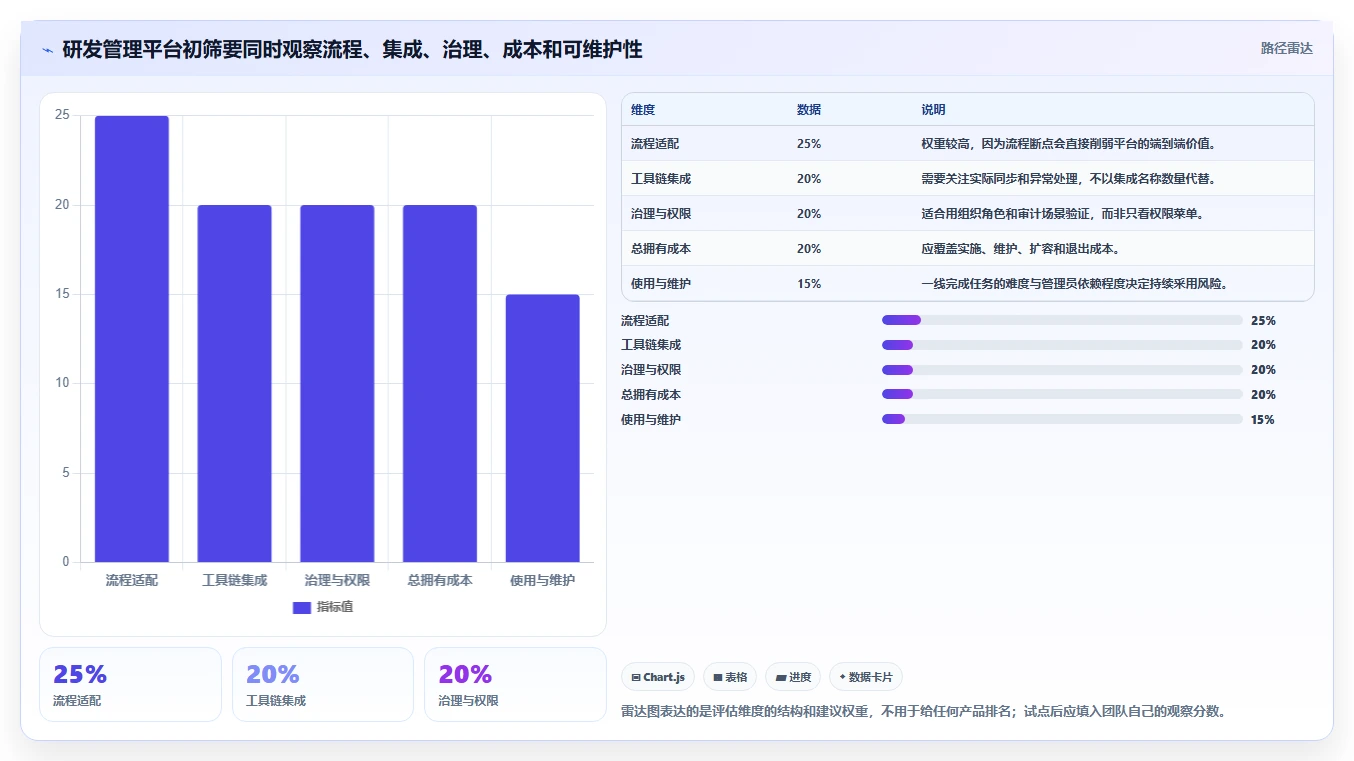The width and height of the screenshot is (1354, 761).
Task: Click the 总拥有成本 progress bar
Action: click(1062, 395)
